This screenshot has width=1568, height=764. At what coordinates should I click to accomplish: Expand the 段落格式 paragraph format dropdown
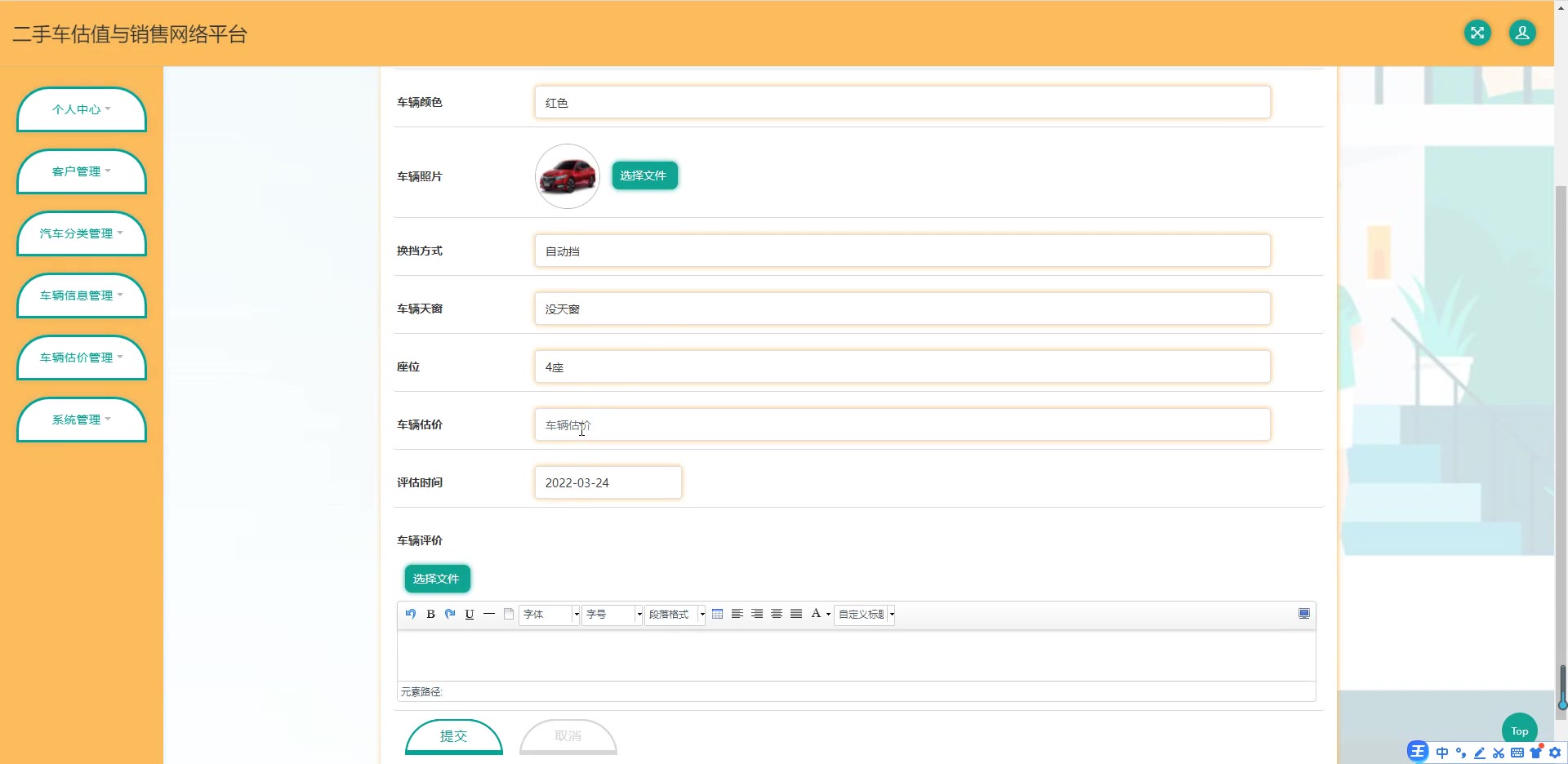pyautogui.click(x=675, y=614)
